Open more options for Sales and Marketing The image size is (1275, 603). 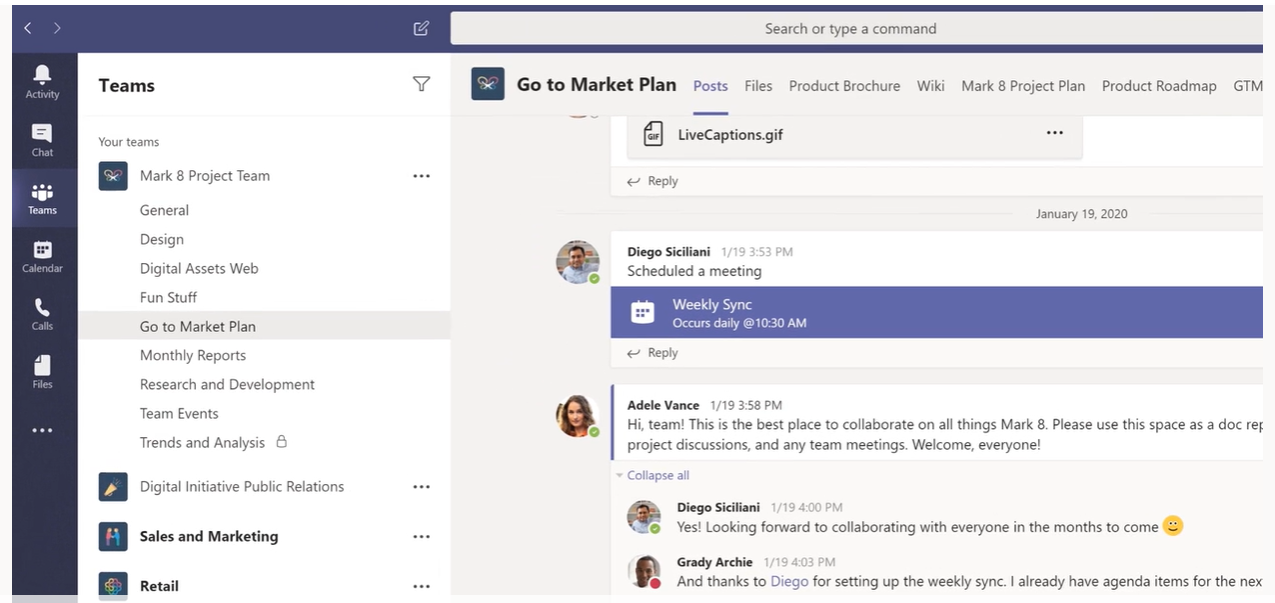[x=421, y=537]
